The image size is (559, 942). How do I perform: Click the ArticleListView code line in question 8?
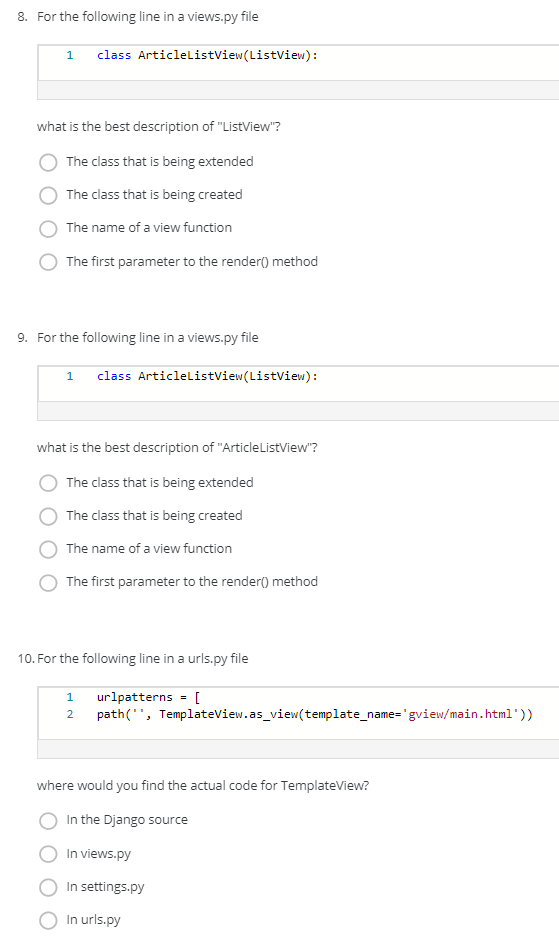click(207, 55)
